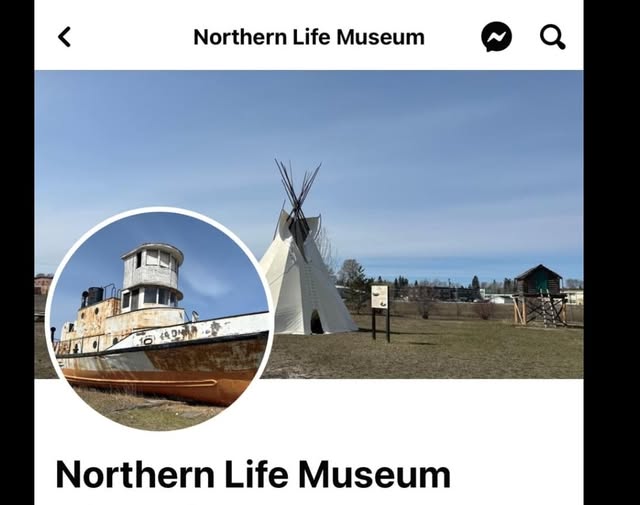Go back using the left chevron arrow
The image size is (640, 505).
pyautogui.click(x=64, y=37)
